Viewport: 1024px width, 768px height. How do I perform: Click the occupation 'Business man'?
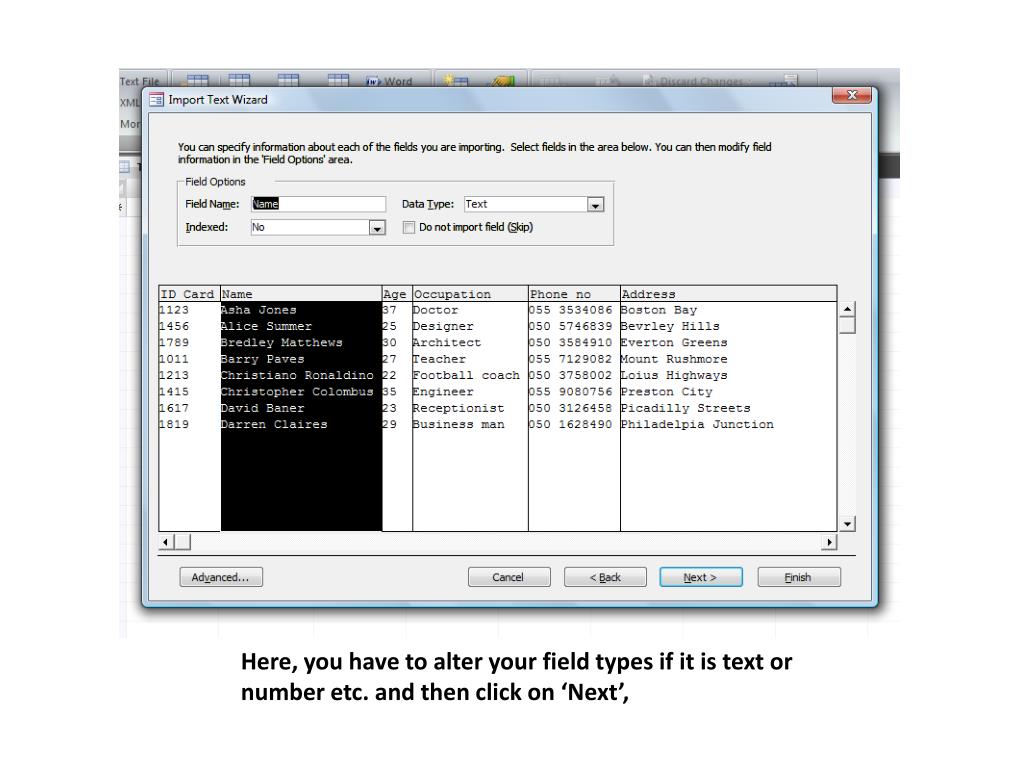458,424
